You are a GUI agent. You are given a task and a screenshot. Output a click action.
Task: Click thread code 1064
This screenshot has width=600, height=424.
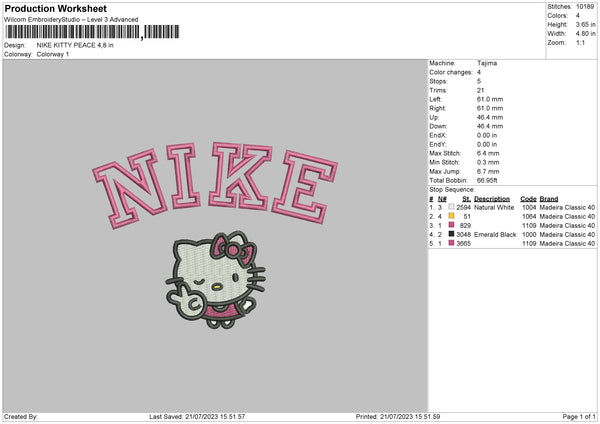[x=529, y=217]
